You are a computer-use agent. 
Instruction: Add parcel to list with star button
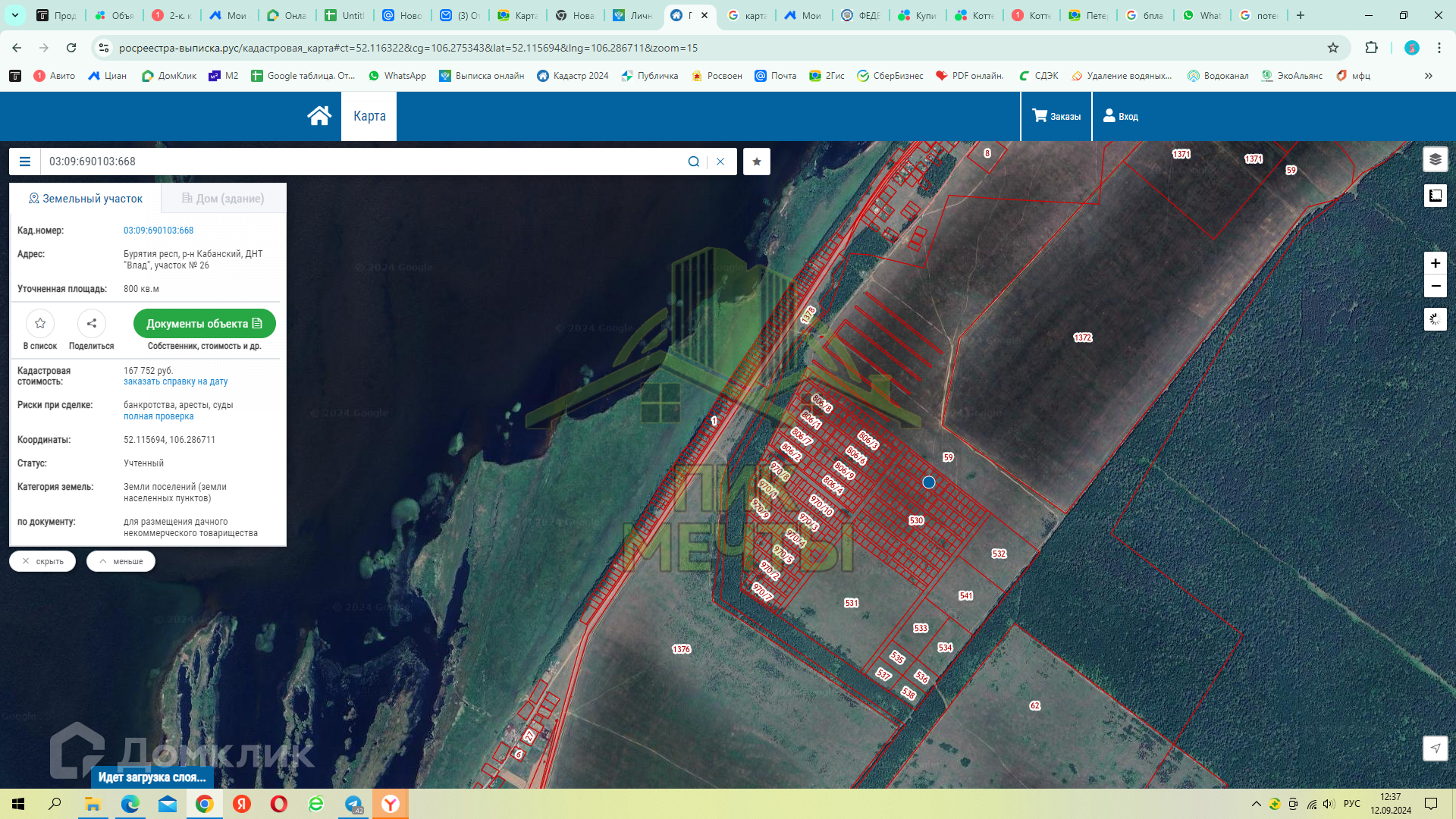point(40,324)
